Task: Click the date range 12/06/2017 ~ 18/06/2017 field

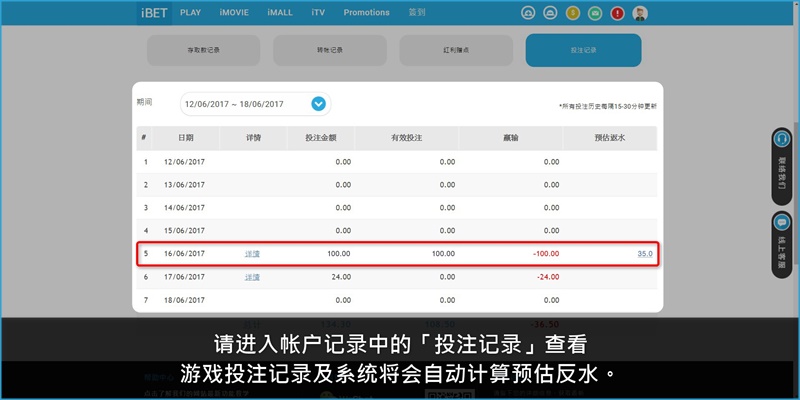Action: 256,104
